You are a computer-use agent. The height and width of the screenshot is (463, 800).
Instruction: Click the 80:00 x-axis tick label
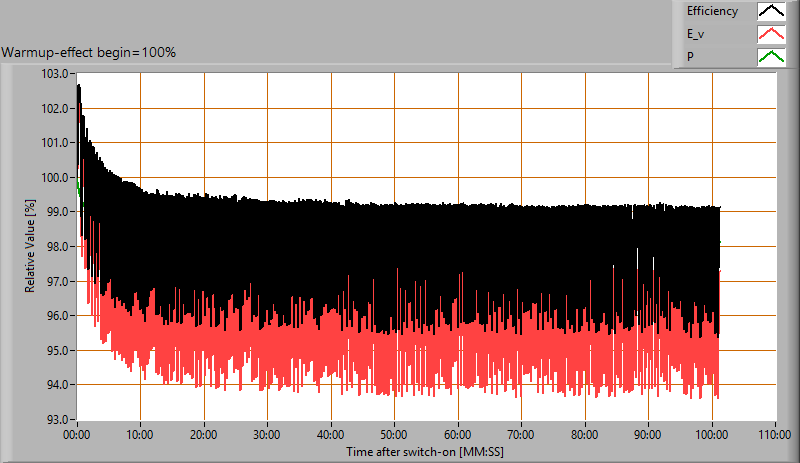click(x=585, y=435)
